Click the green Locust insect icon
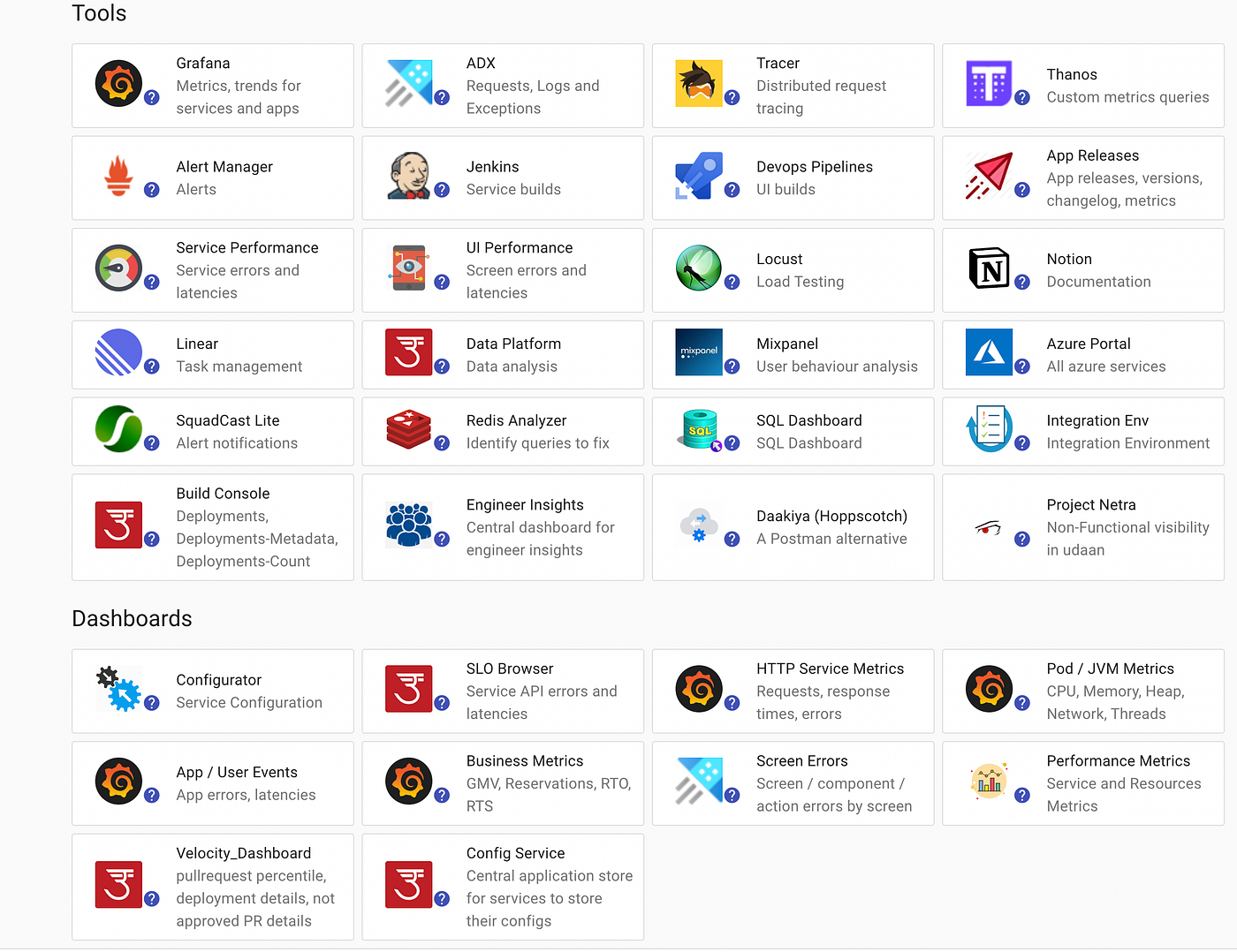Screen dimensions: 1237x952 point(699,268)
